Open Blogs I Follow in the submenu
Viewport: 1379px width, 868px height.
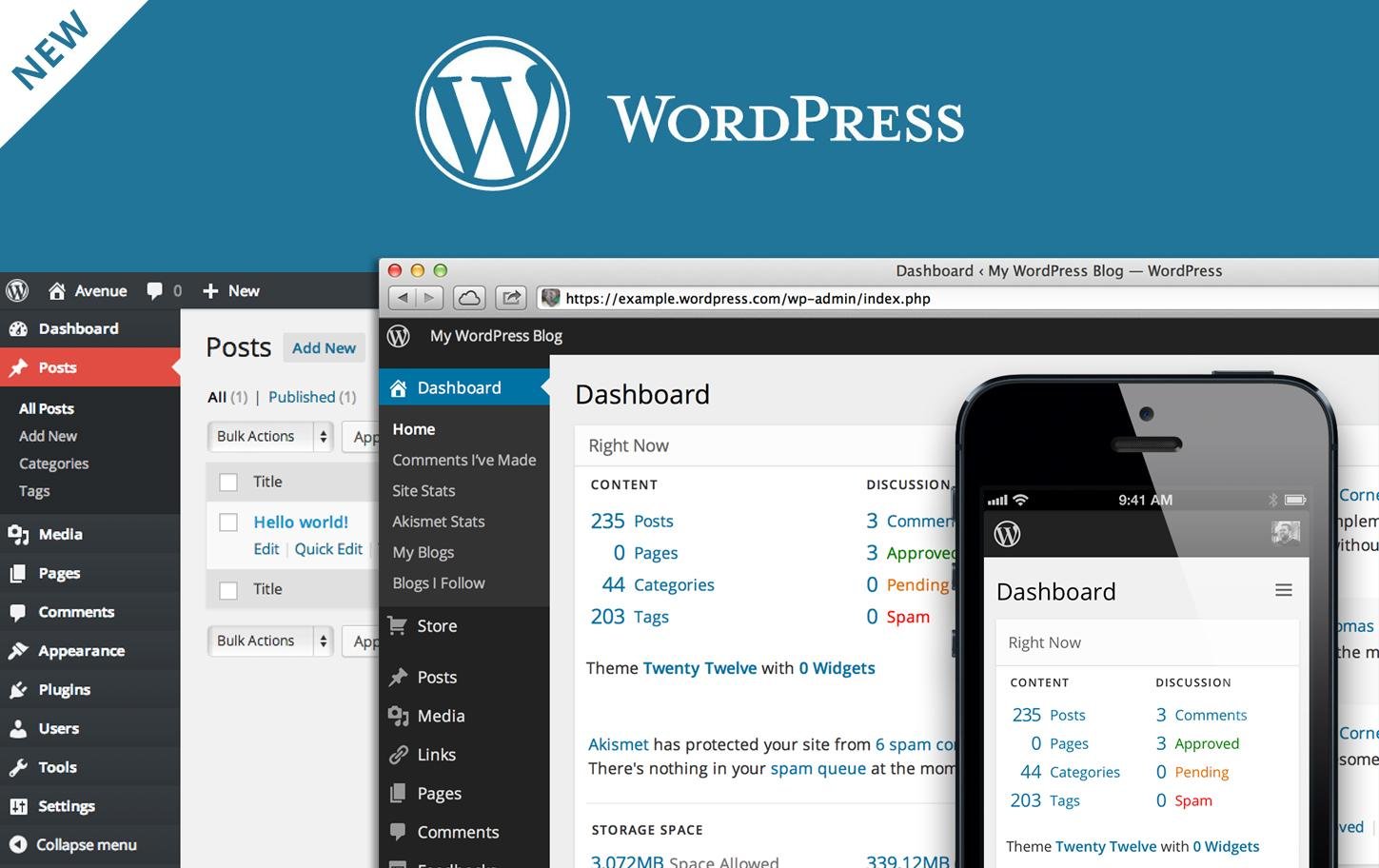[439, 582]
